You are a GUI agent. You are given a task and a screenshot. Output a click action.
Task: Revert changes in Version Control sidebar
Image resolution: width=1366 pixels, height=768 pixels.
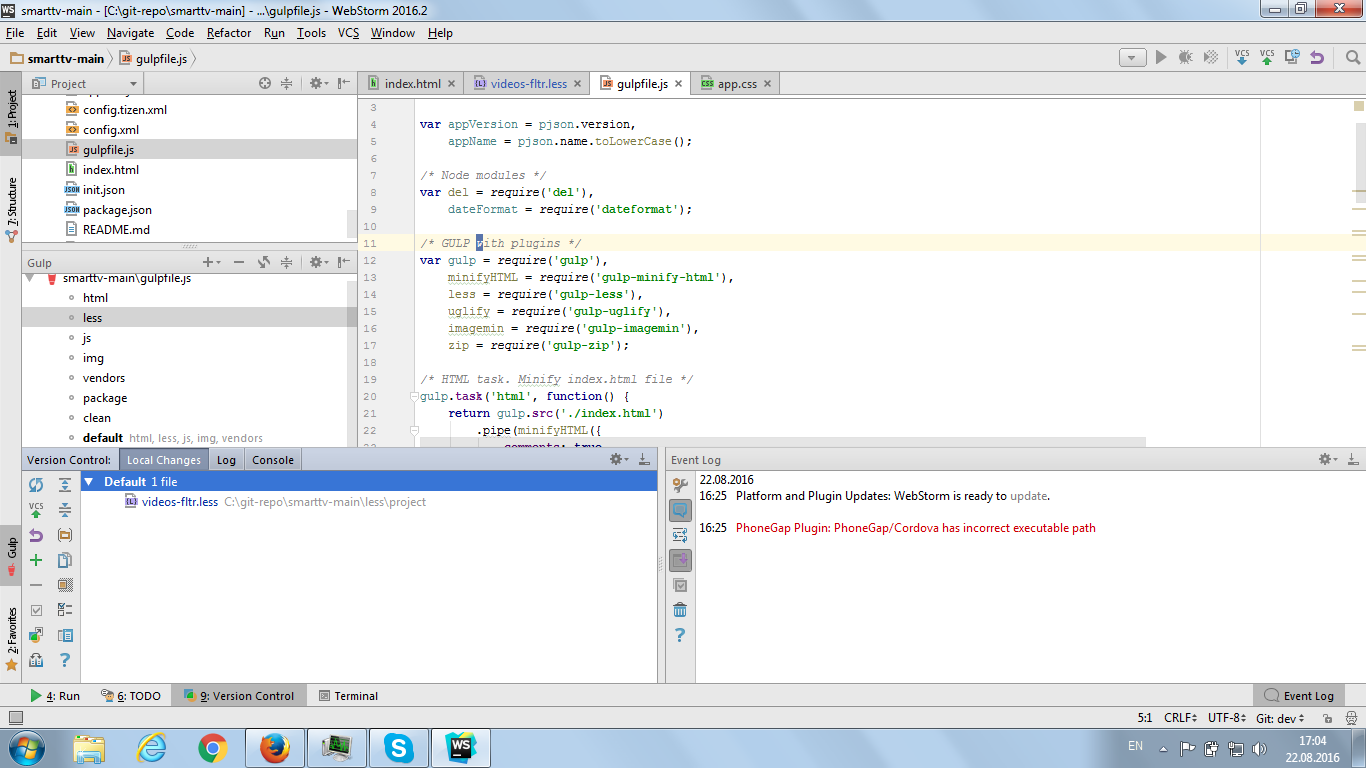(36, 535)
